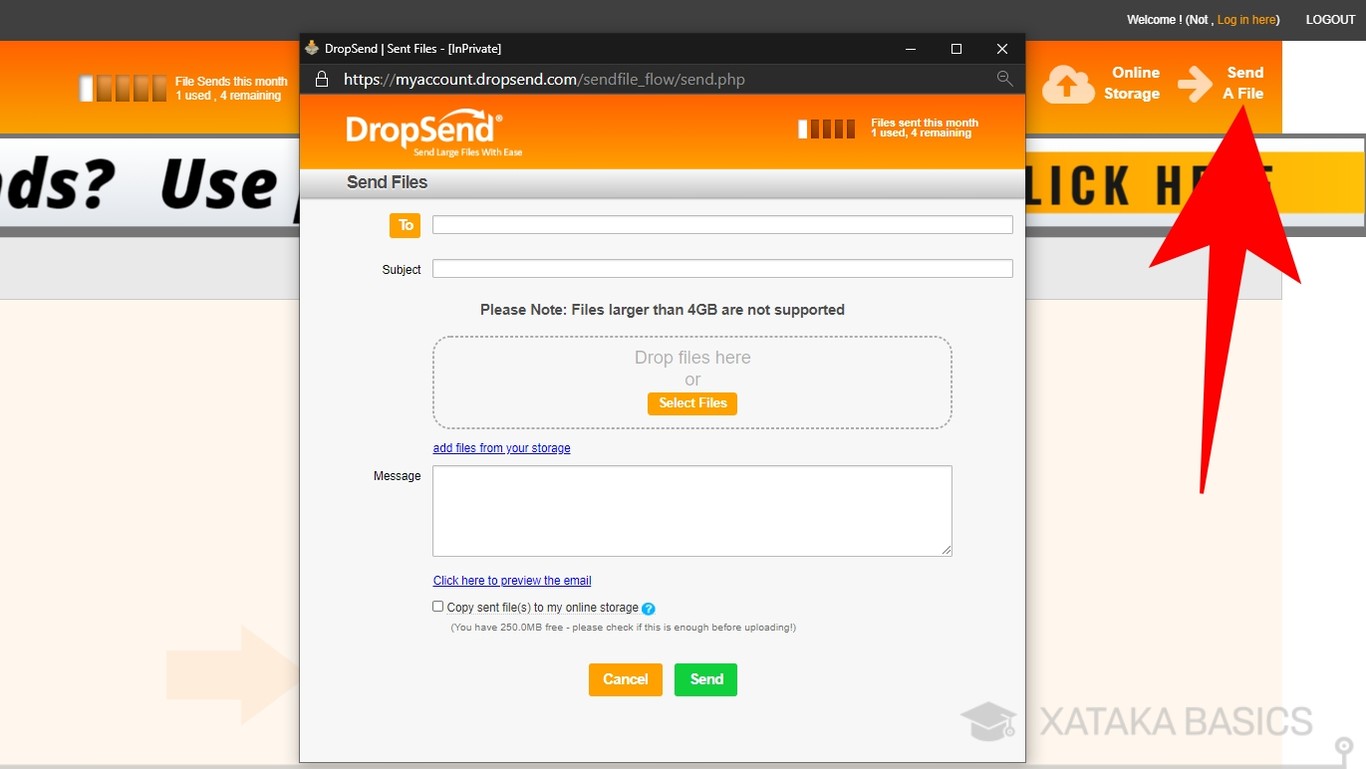Open the add files from your storage link
The image size is (1366, 769).
pos(501,447)
